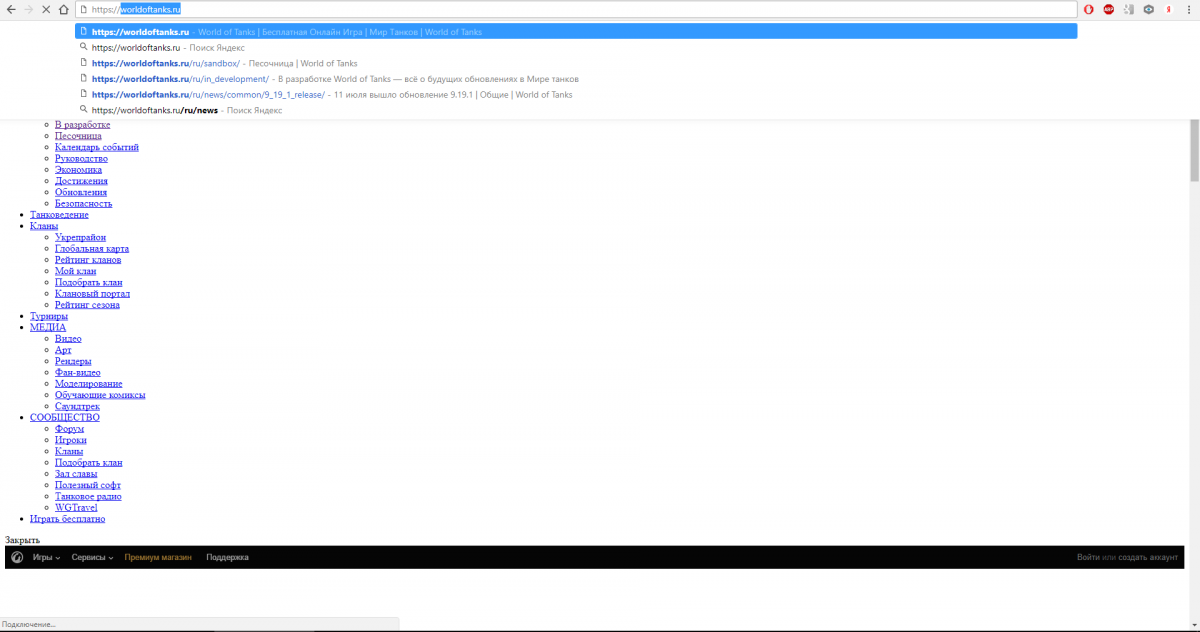Open the Песочница page link
The image size is (1200, 632).
point(78,136)
